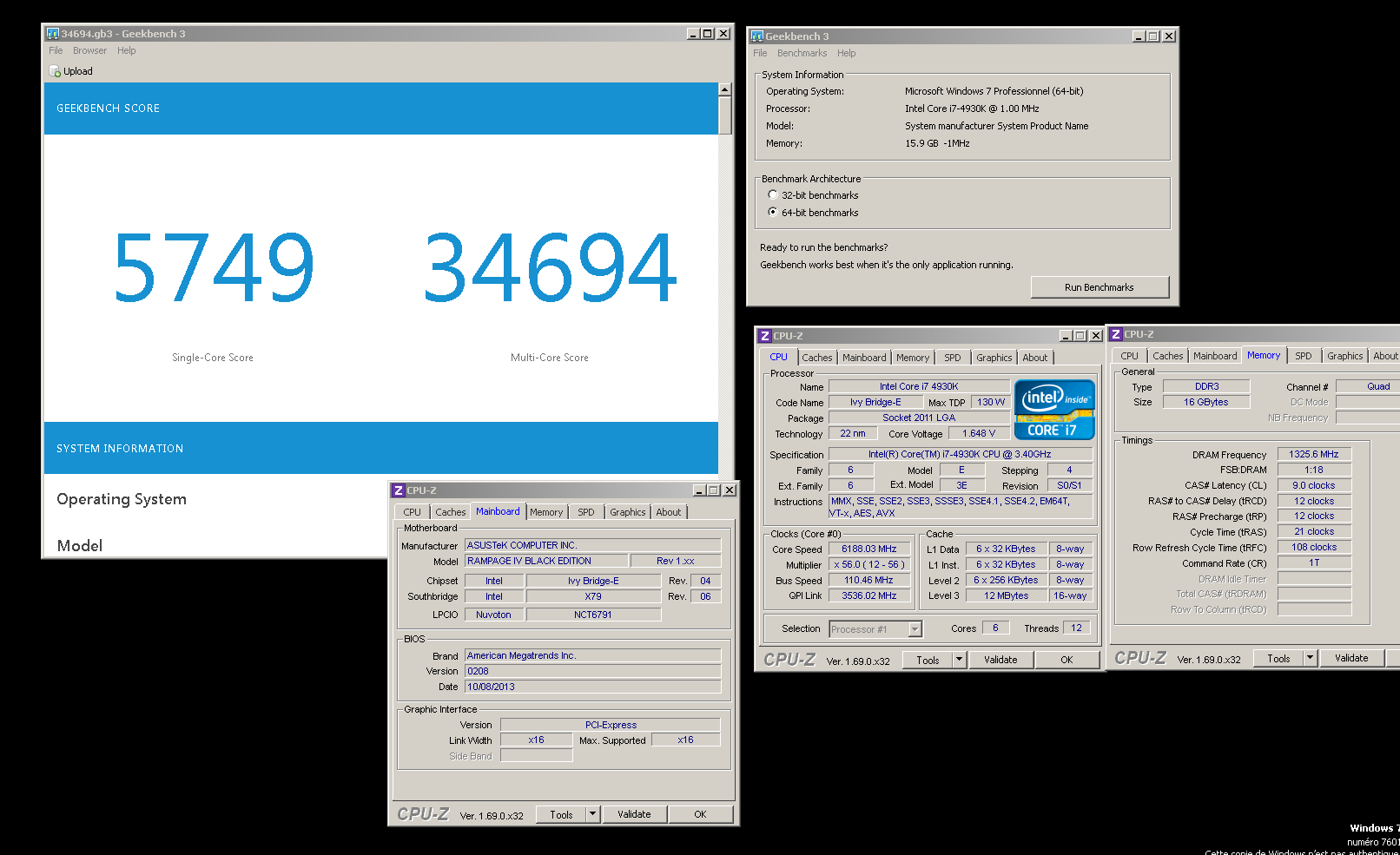Image resolution: width=1400 pixels, height=855 pixels.
Task: Click Memory Type DDR3 field
Action: click(x=1206, y=386)
